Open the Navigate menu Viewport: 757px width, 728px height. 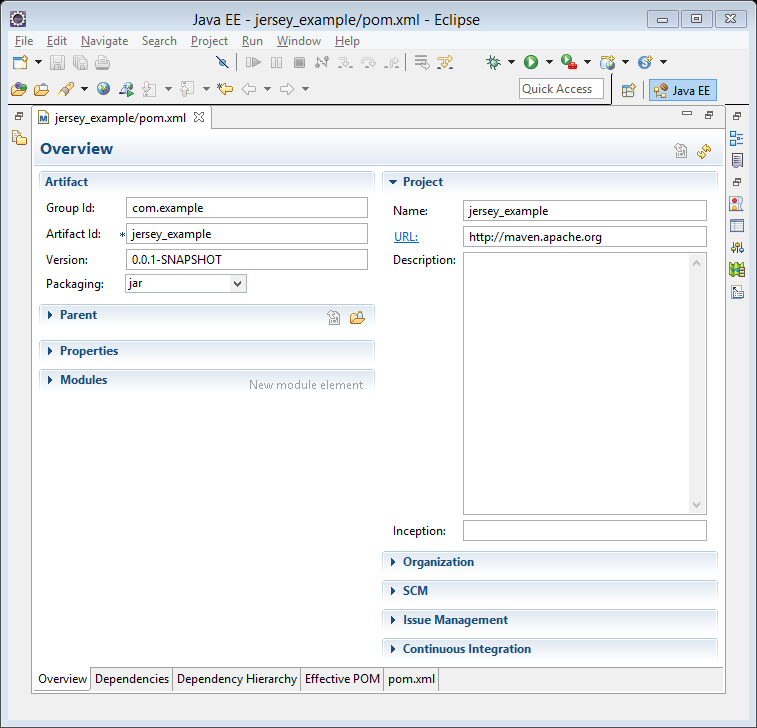pyautogui.click(x=104, y=41)
